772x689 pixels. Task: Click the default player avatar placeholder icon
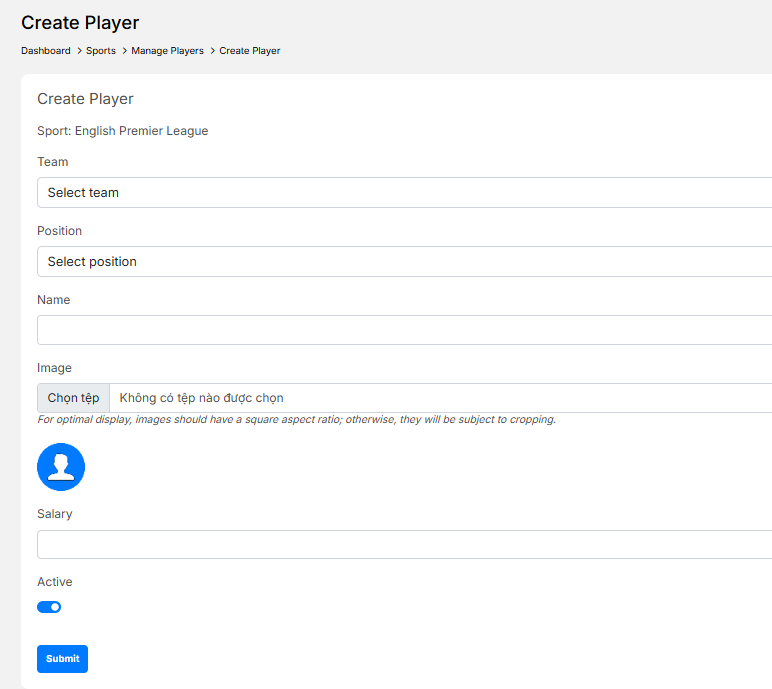[x=61, y=467]
